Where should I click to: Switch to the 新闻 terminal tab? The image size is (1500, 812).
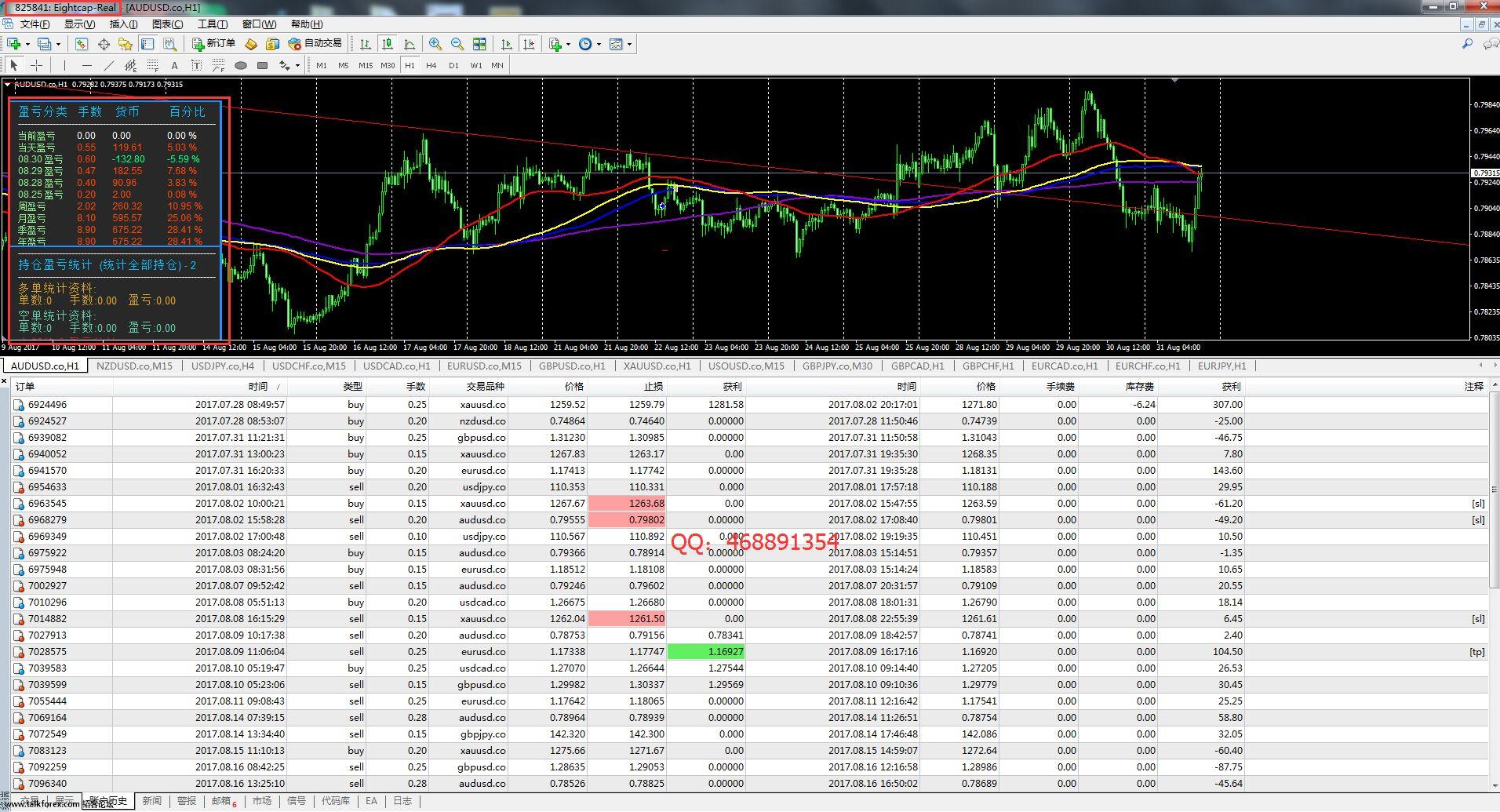(152, 801)
